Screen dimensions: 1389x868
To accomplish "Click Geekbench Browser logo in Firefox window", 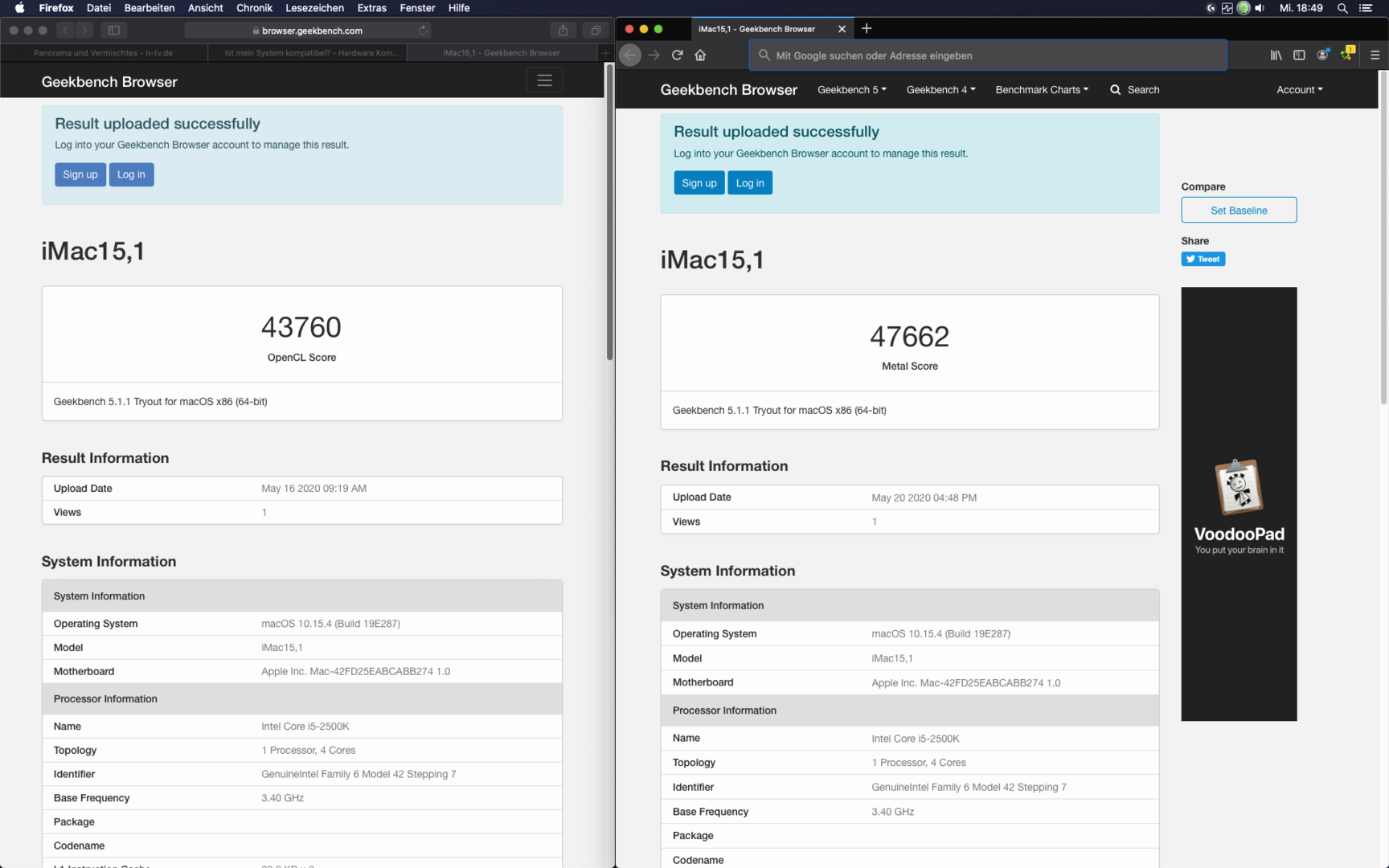I will click(729, 90).
